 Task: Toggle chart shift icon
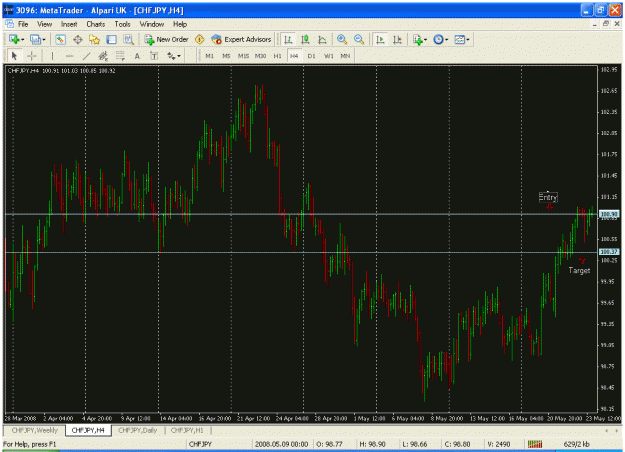[397, 39]
